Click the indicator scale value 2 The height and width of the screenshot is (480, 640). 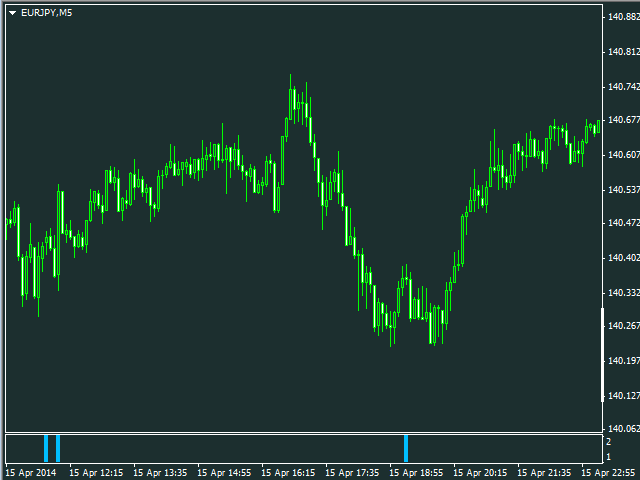[609, 442]
